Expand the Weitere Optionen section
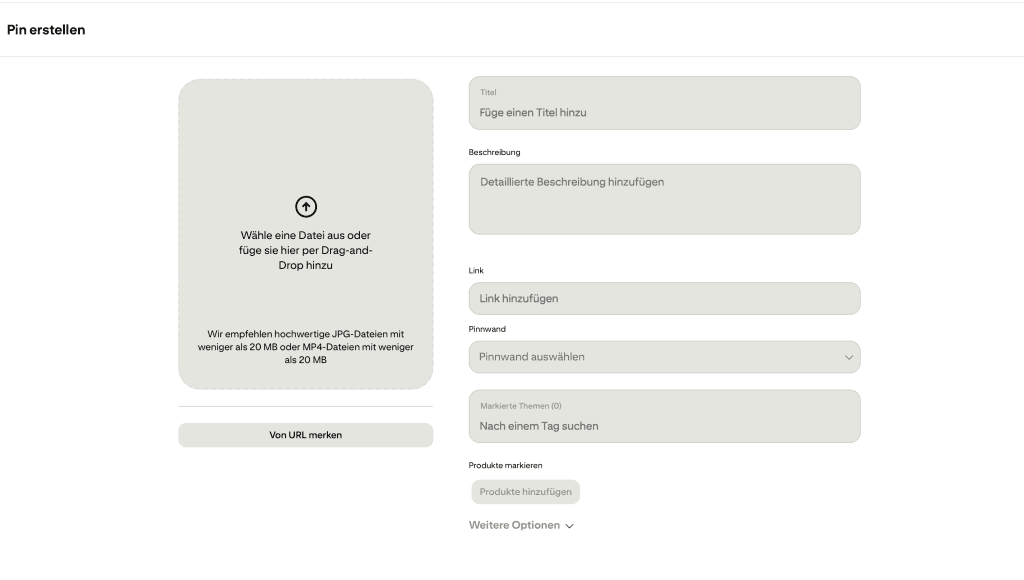The width and height of the screenshot is (1024, 580). pyautogui.click(x=515, y=525)
